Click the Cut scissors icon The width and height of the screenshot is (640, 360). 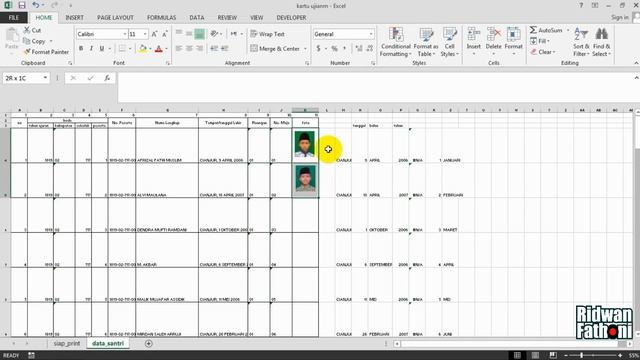[x=27, y=30]
